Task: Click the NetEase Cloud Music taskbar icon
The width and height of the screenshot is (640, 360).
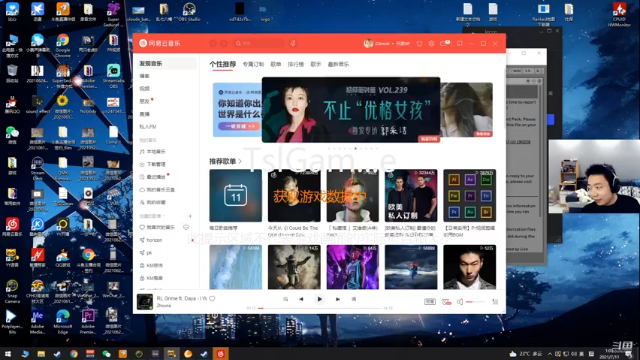Action: 221,354
